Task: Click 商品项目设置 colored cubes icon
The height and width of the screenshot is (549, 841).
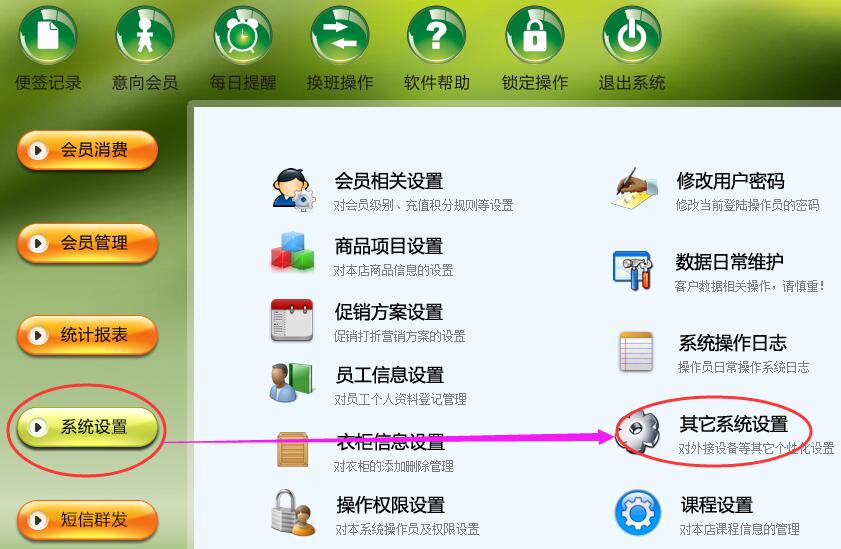Action: tap(292, 251)
